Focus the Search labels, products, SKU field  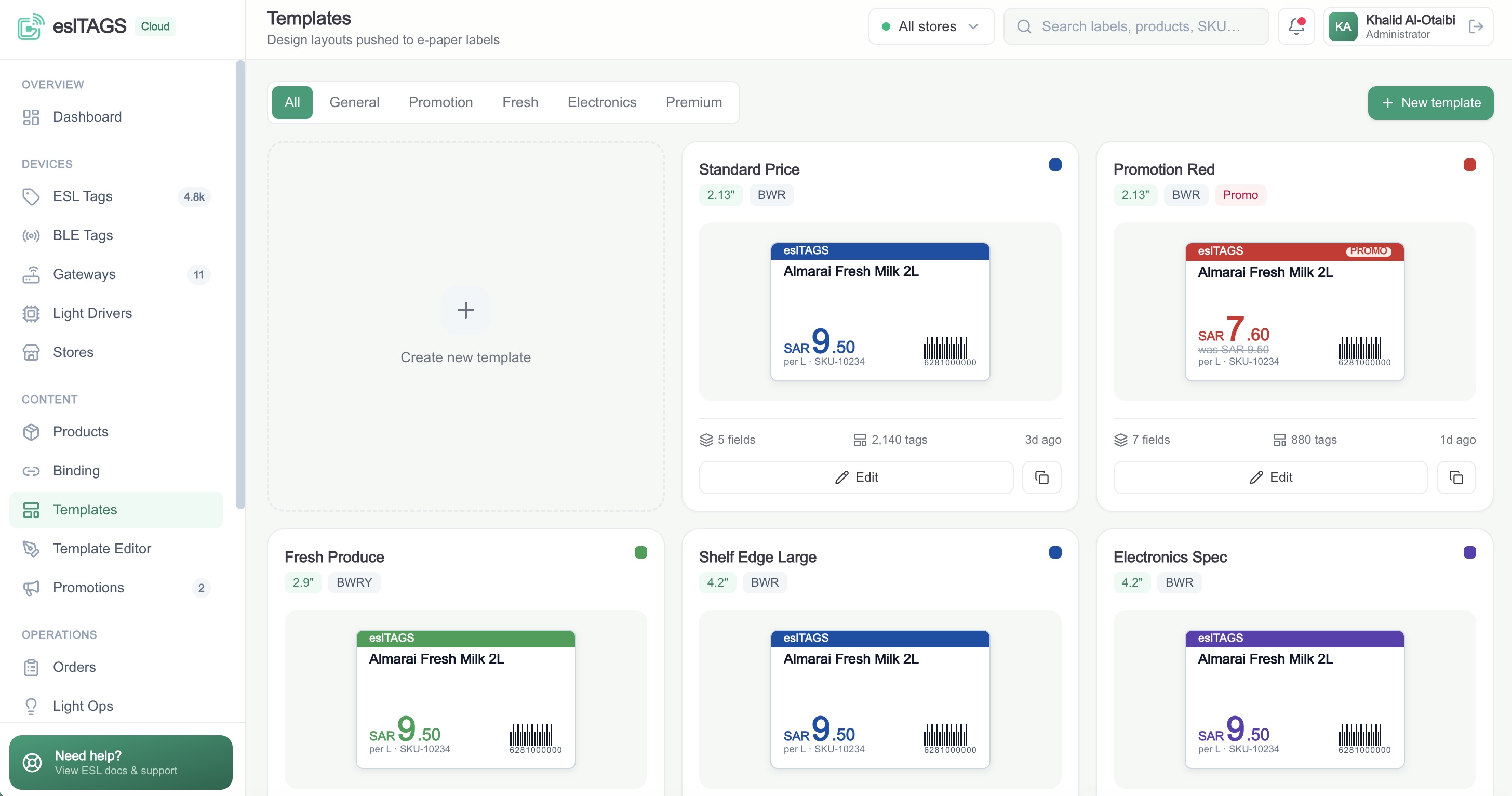[x=1136, y=26]
